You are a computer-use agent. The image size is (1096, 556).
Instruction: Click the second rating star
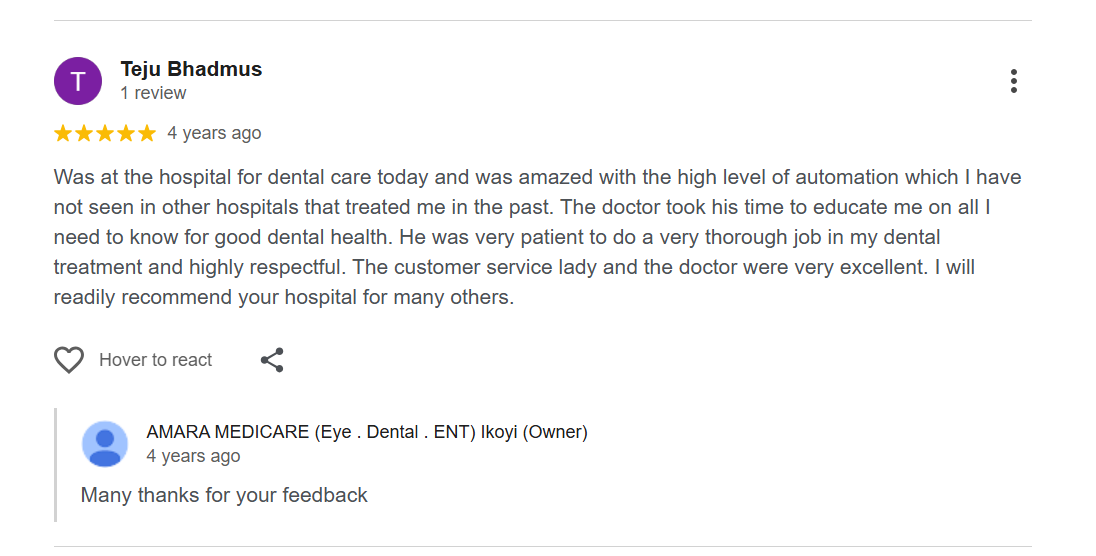84,133
